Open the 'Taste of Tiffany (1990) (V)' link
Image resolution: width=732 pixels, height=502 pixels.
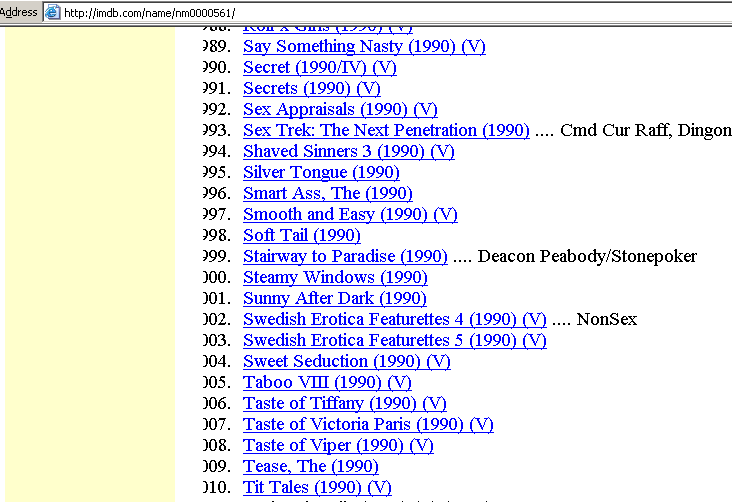pyautogui.click(x=345, y=404)
